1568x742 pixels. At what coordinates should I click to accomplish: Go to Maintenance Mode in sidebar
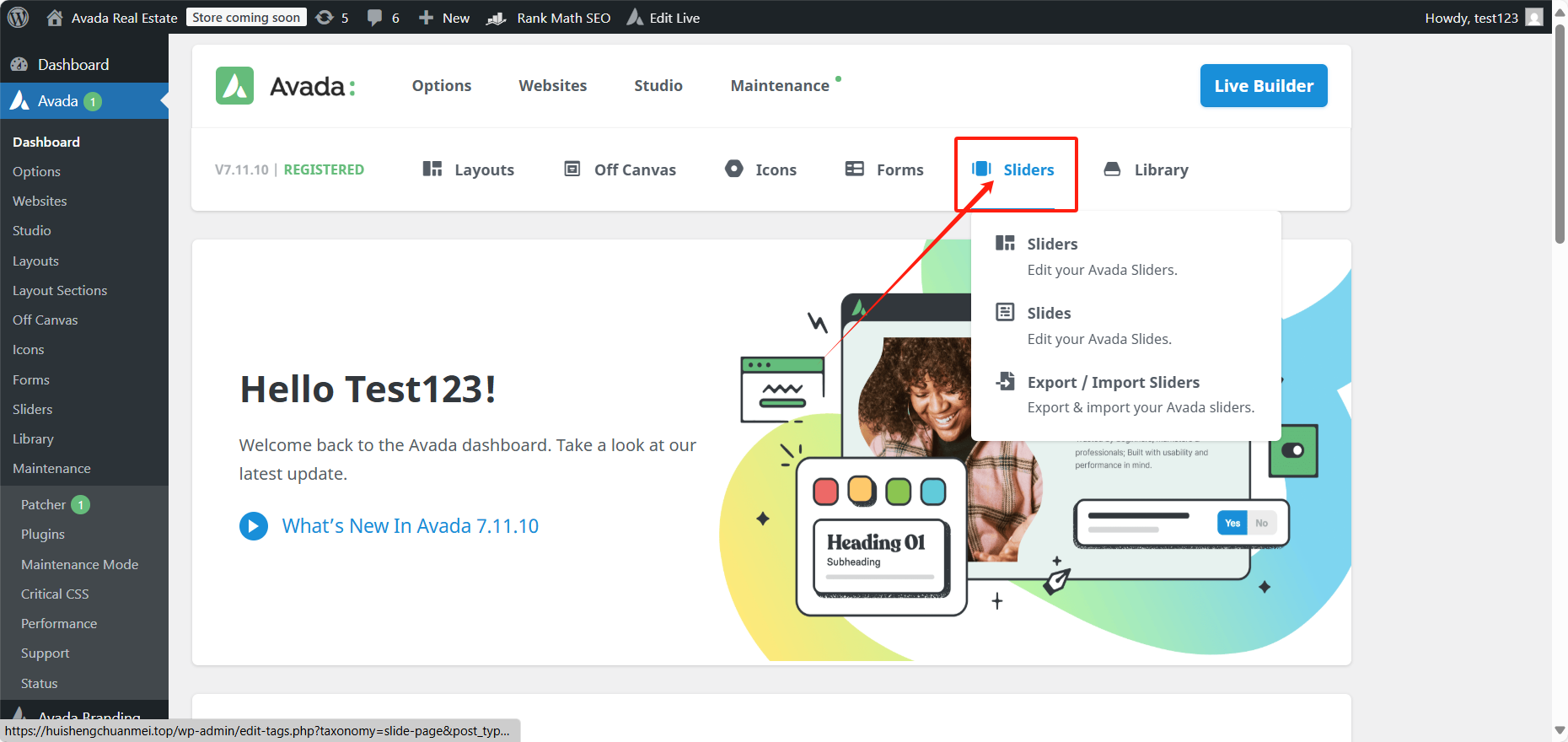(79, 565)
